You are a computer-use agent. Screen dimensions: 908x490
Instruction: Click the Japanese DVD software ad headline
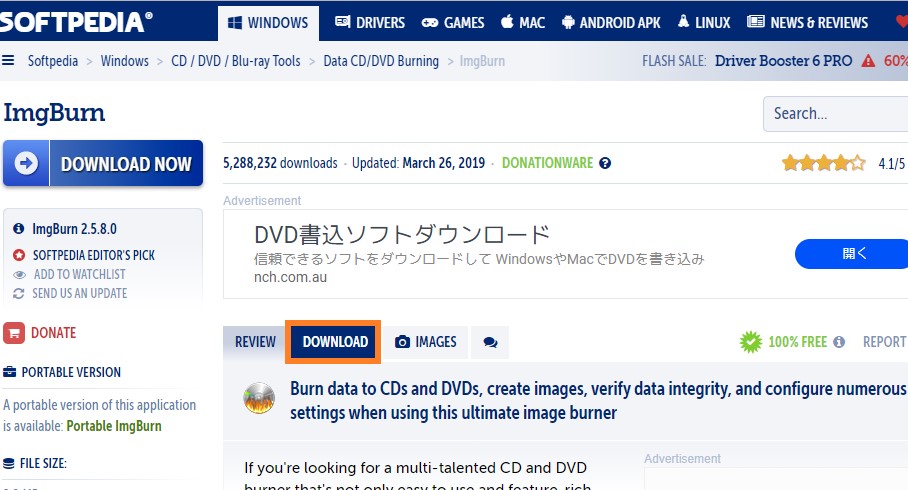402,235
